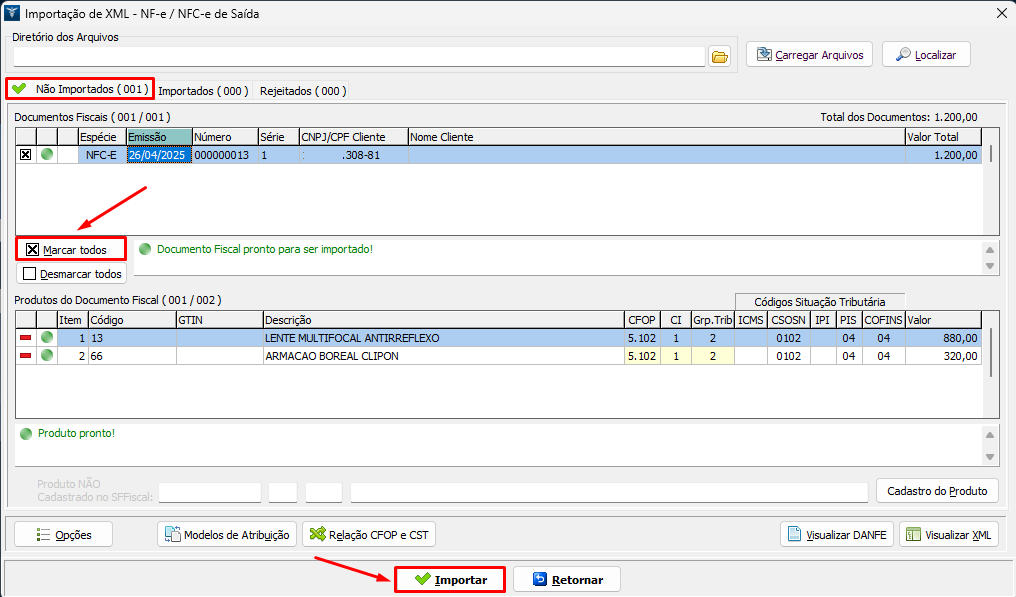Switch to the Importados tab
1016x597 pixels.
click(203, 91)
